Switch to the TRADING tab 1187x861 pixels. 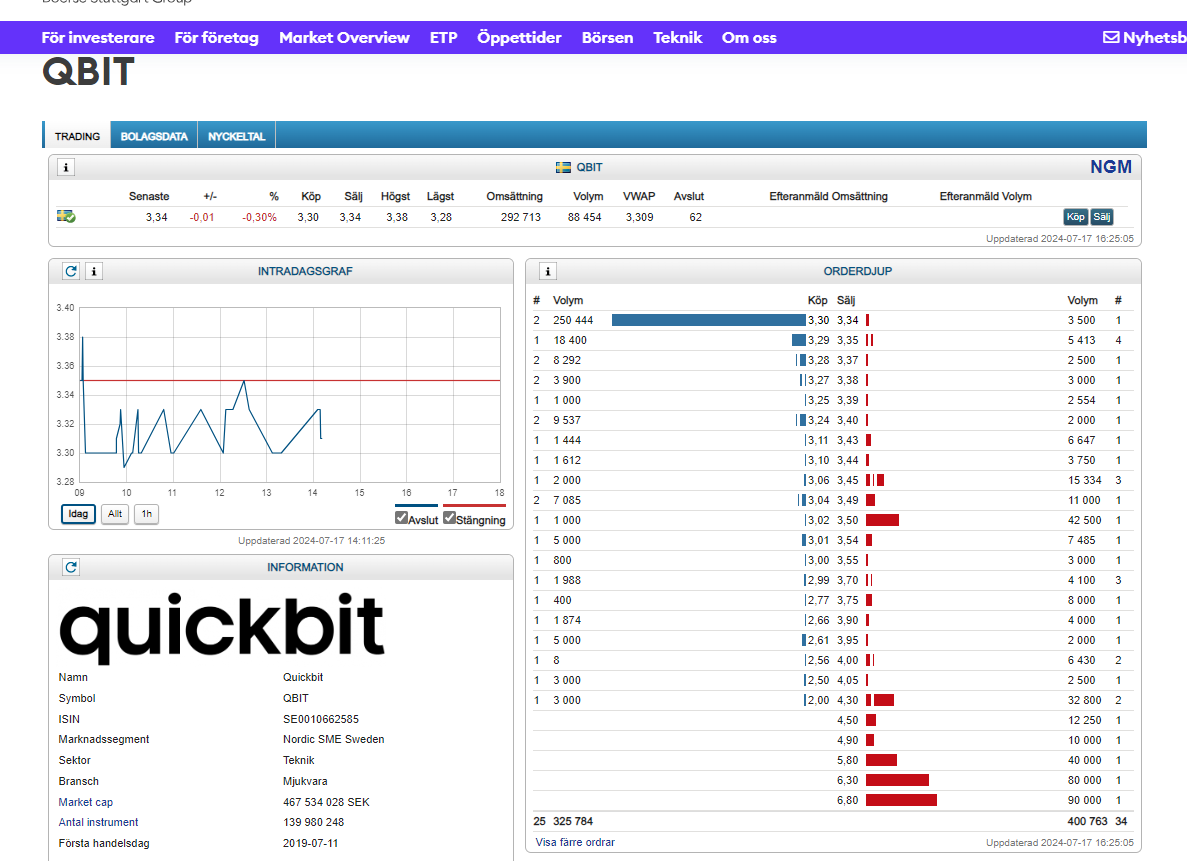point(77,136)
